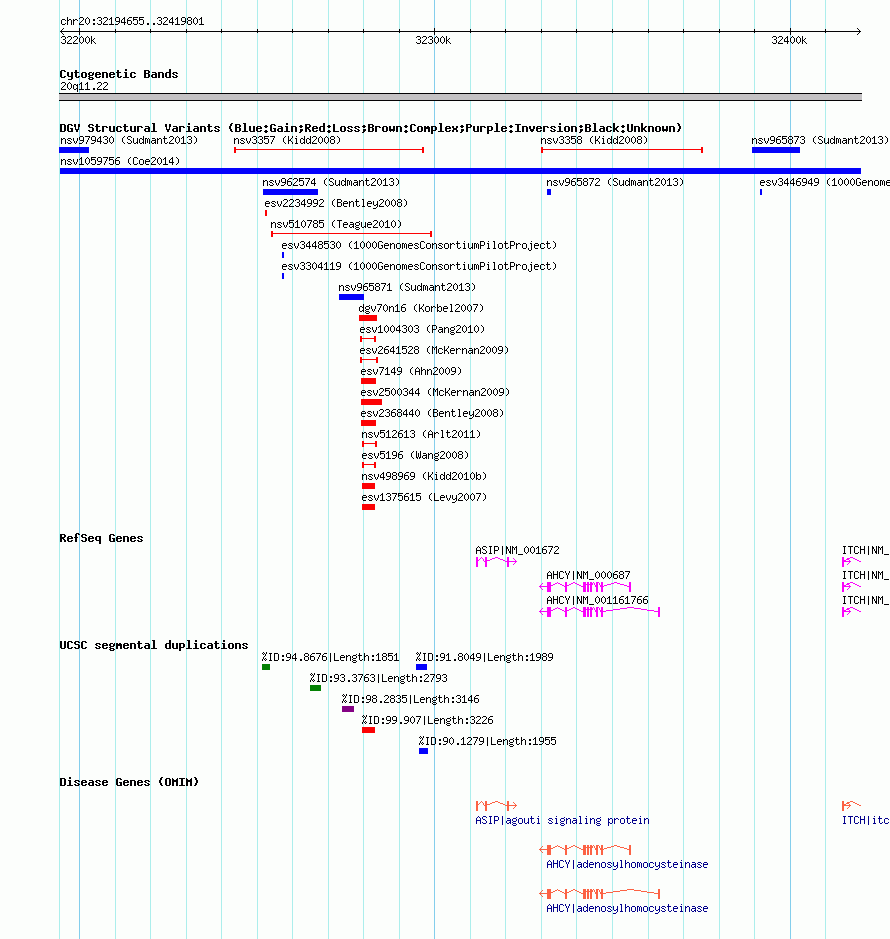
Task: Open ASIP|agouti signaling protein OMIM link
Action: point(562,820)
